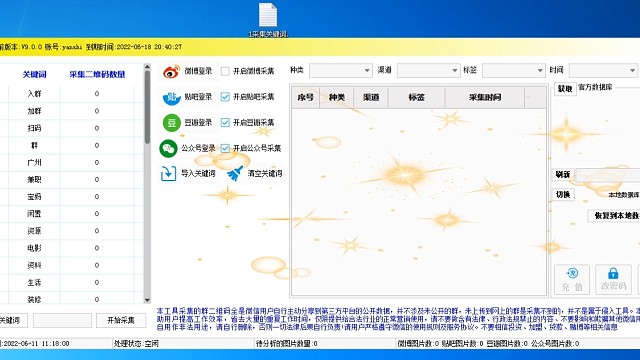Click the 切换 button

point(563,195)
